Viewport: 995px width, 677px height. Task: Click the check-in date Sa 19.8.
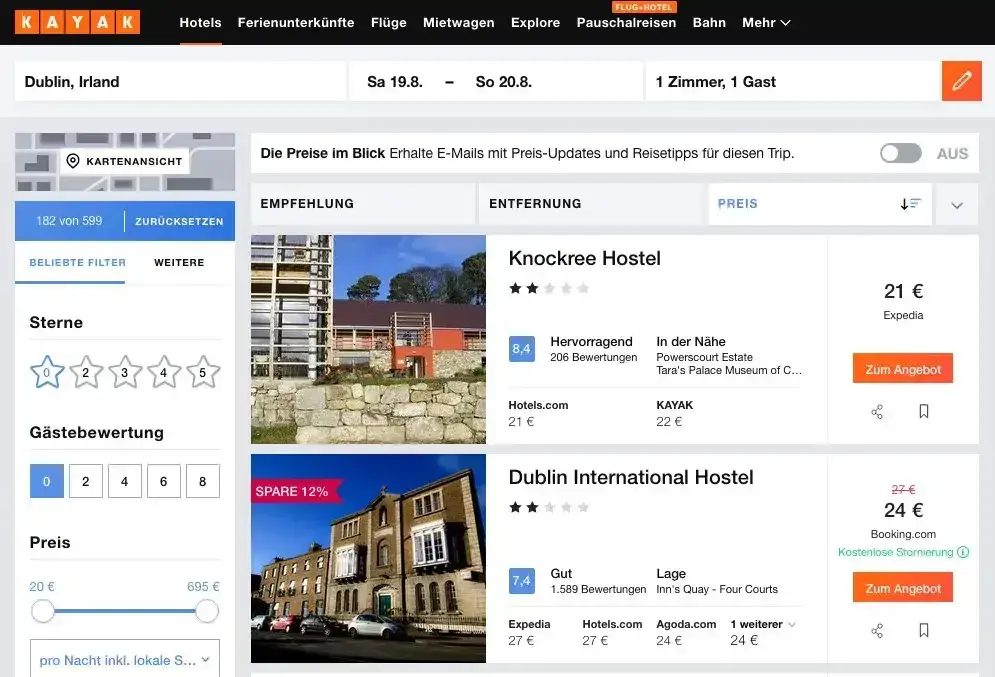coord(395,82)
